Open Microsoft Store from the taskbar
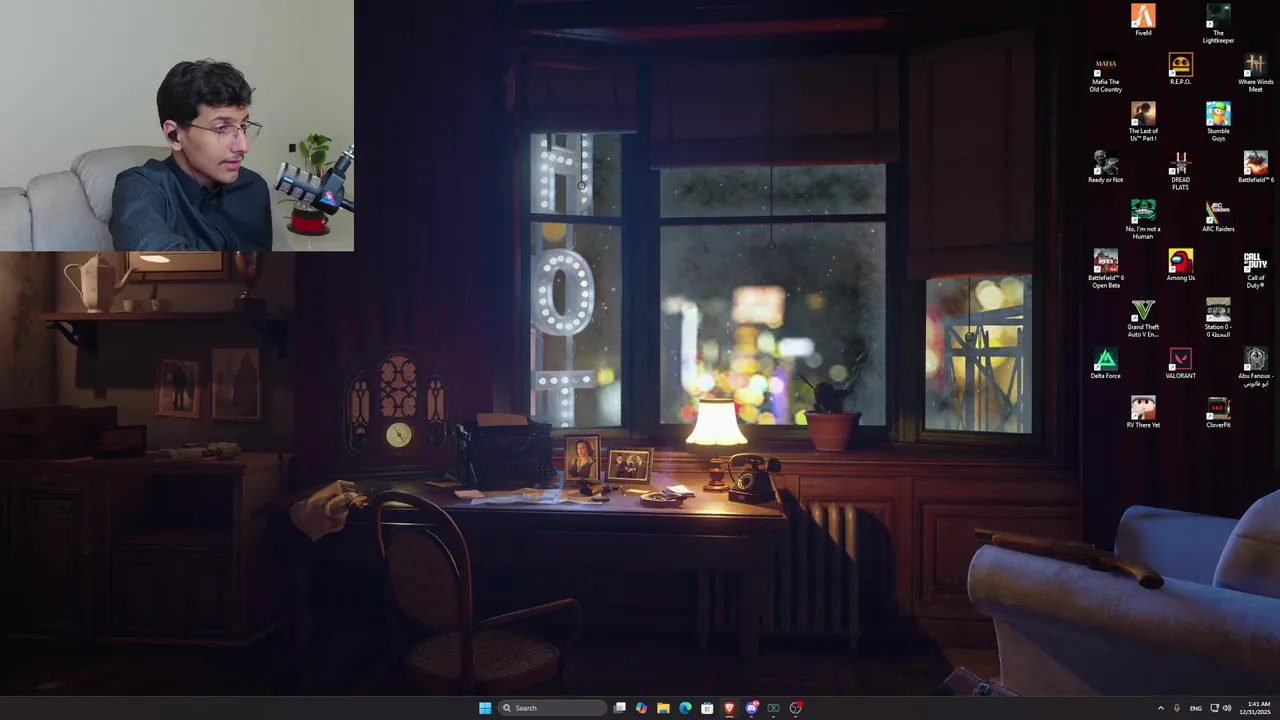This screenshot has width=1280, height=720. (707, 708)
